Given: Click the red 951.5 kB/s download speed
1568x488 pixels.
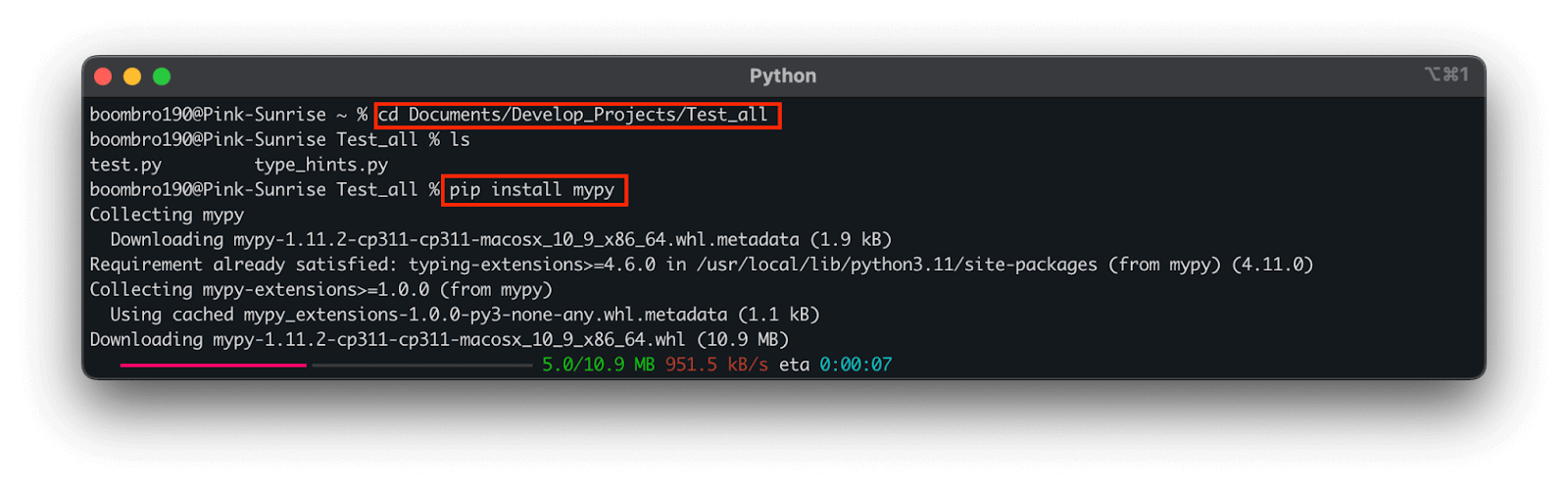Looking at the screenshot, I should 716,365.
